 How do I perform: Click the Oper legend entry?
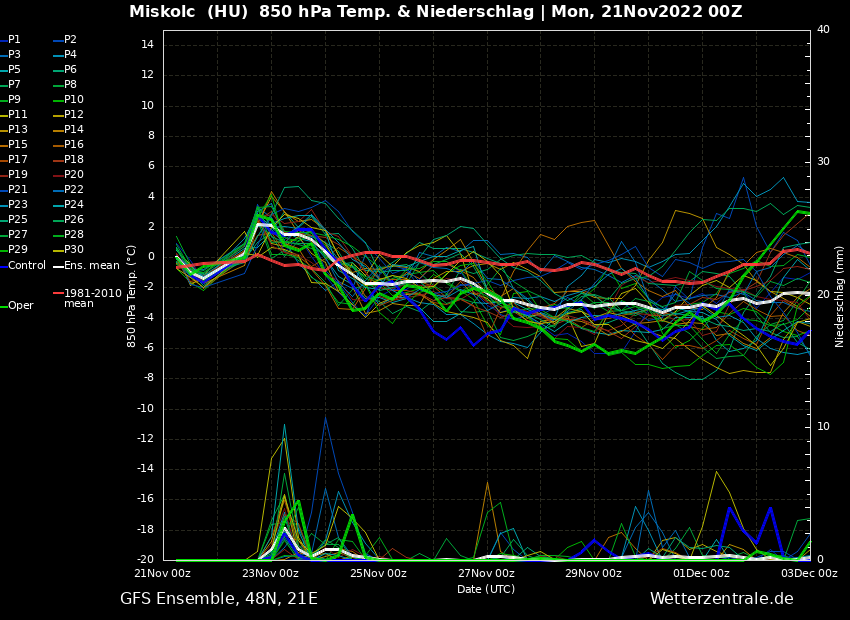pyautogui.click(x=20, y=306)
